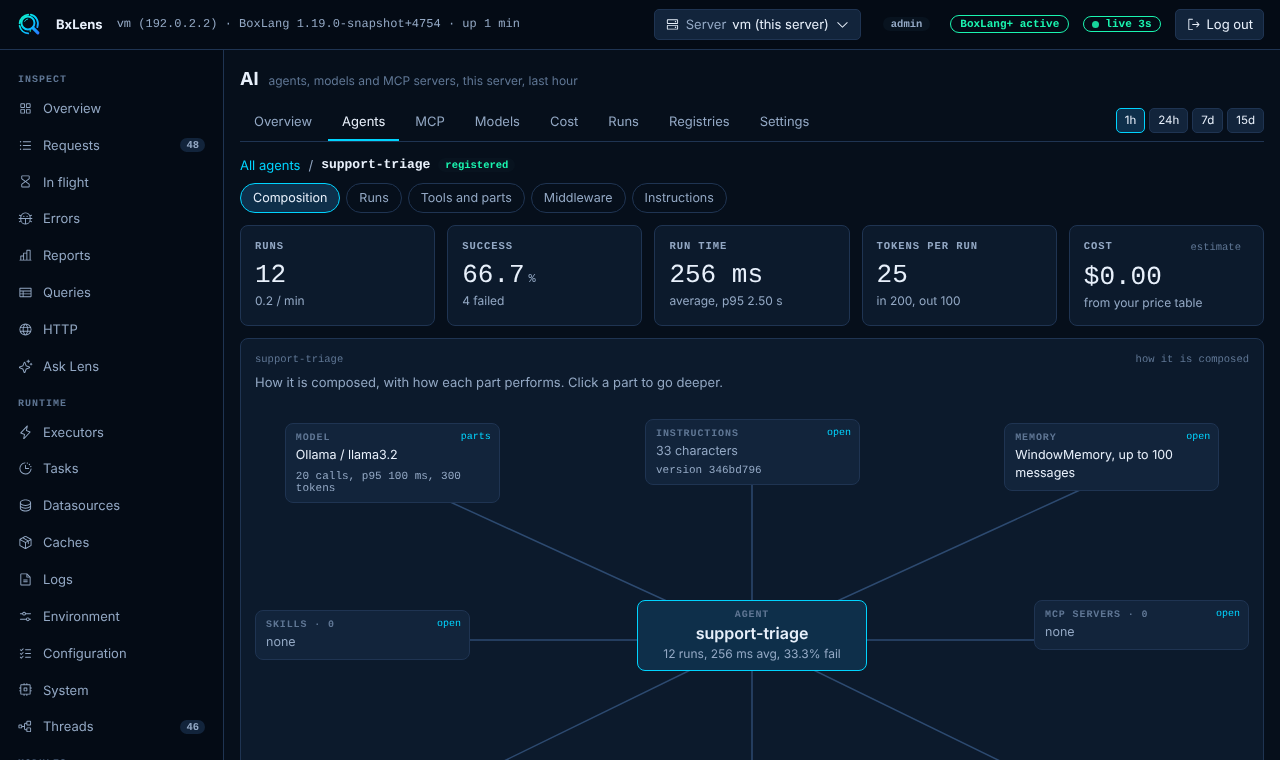This screenshot has width=1280, height=760.
Task: Switch to the Settings tab
Action: [x=784, y=121]
